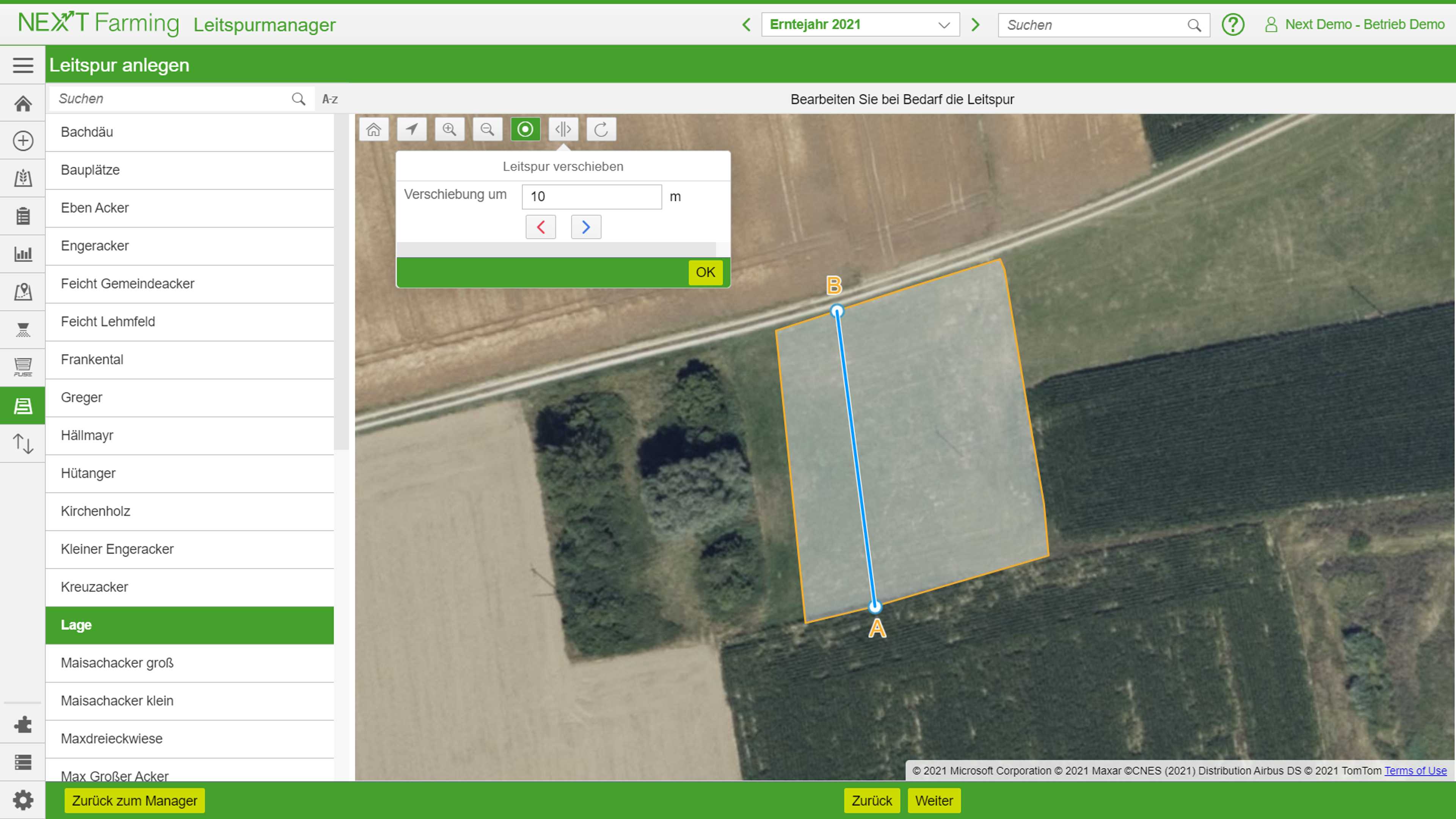Toggle the shift guidance line tool
Image resolution: width=1456 pixels, height=819 pixels.
pyautogui.click(x=563, y=129)
